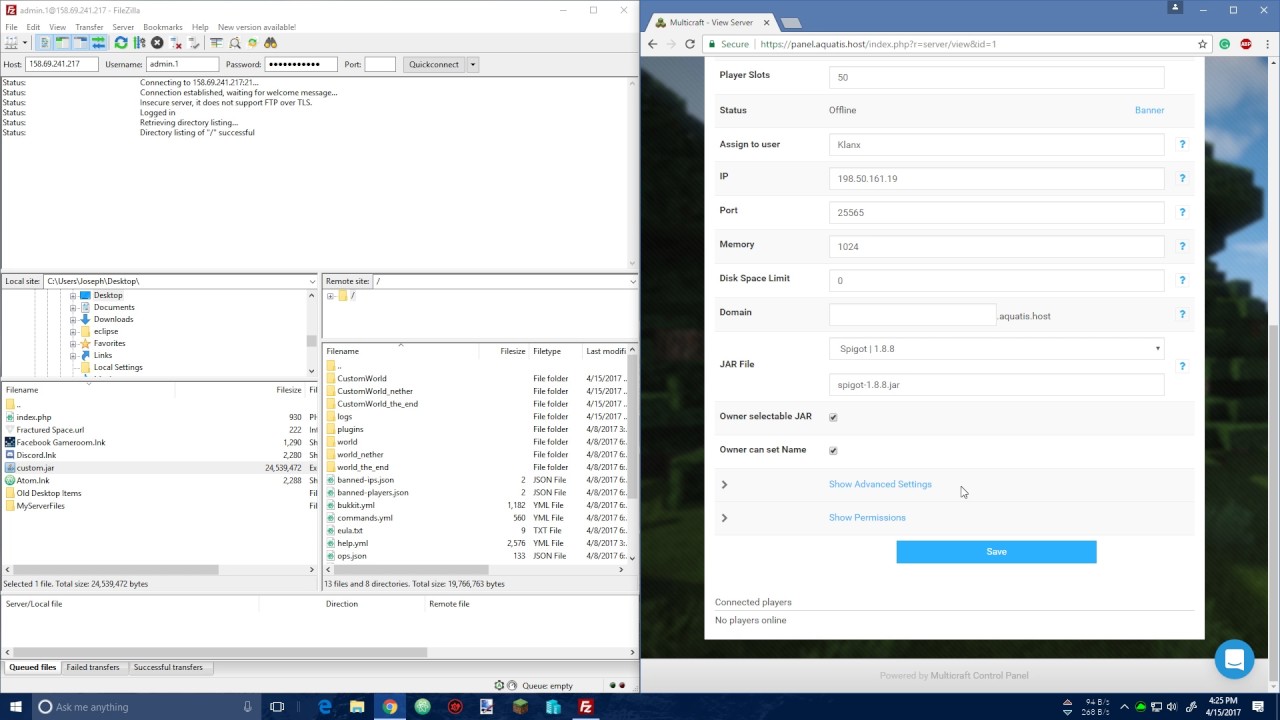The image size is (1280, 720).
Task: Toggle directory comparison icon
Action: [x=234, y=43]
